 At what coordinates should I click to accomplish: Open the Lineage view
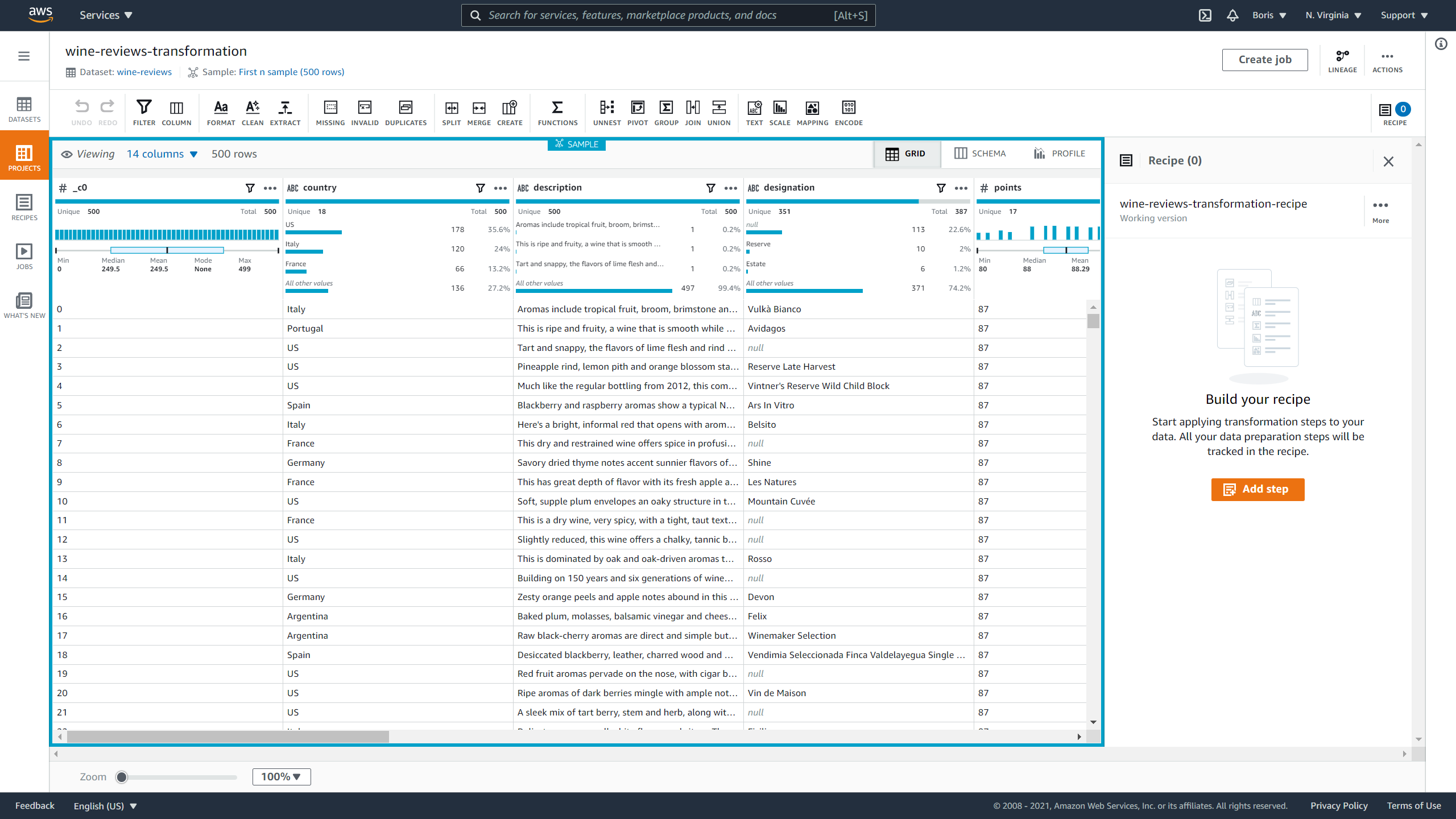(x=1342, y=61)
